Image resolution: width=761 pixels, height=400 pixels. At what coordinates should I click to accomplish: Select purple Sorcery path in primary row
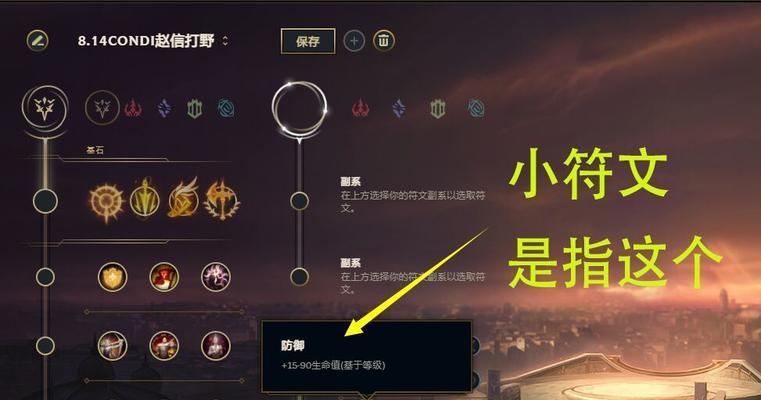[x=164, y=109]
